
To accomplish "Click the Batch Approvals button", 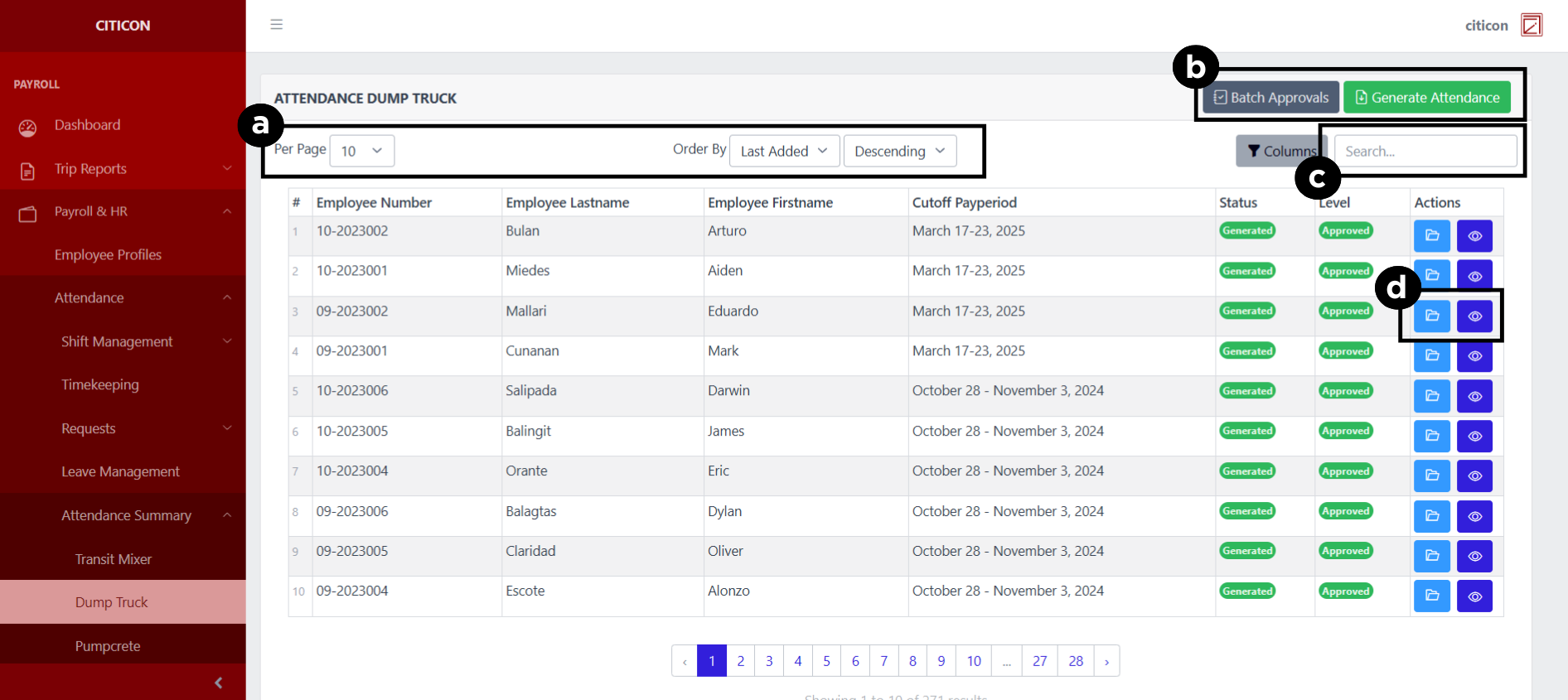I will tap(1270, 98).
